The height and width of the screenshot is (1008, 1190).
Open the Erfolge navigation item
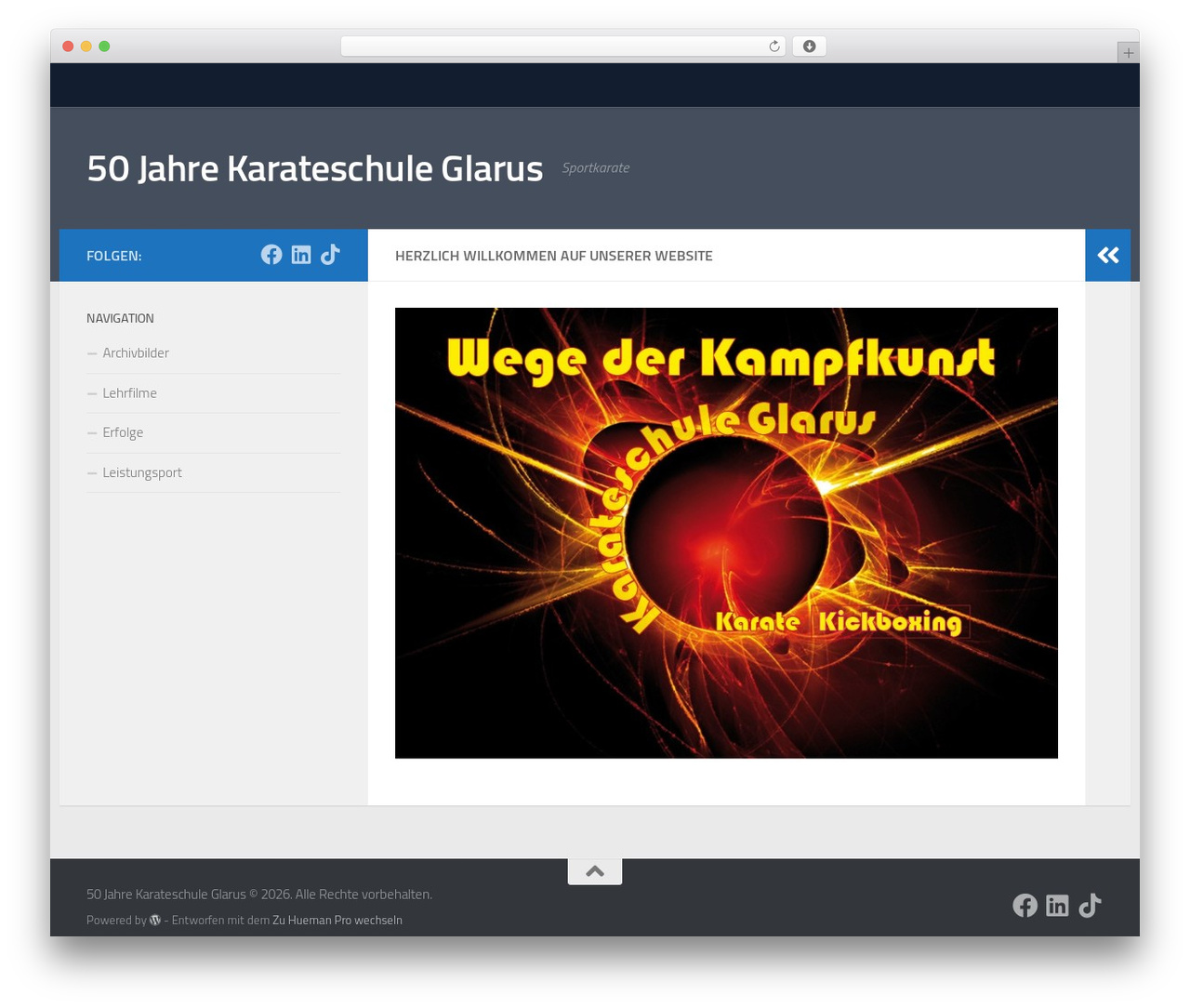[x=123, y=432]
